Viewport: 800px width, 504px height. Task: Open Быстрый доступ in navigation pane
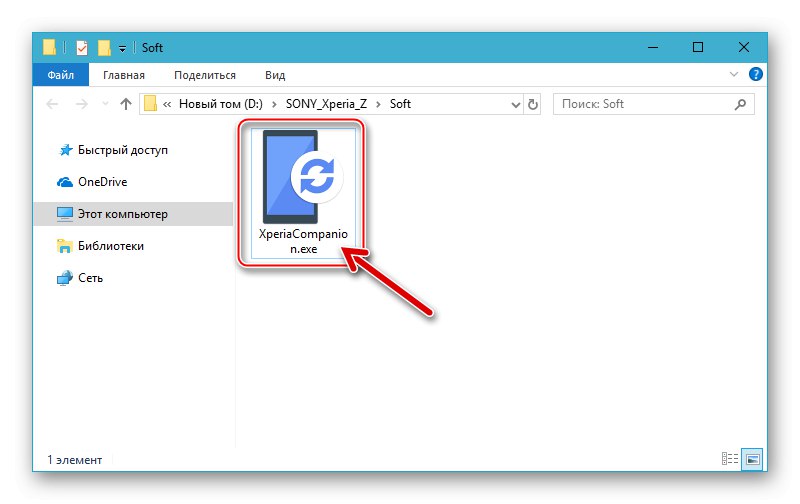pyautogui.click(x=113, y=150)
